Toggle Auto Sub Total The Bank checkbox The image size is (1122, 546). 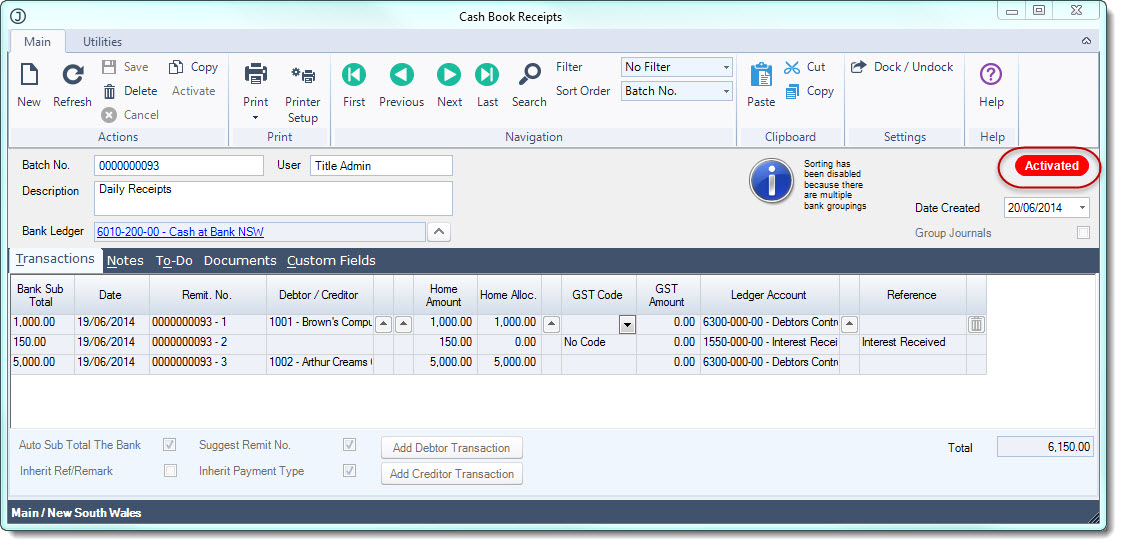tap(170, 444)
